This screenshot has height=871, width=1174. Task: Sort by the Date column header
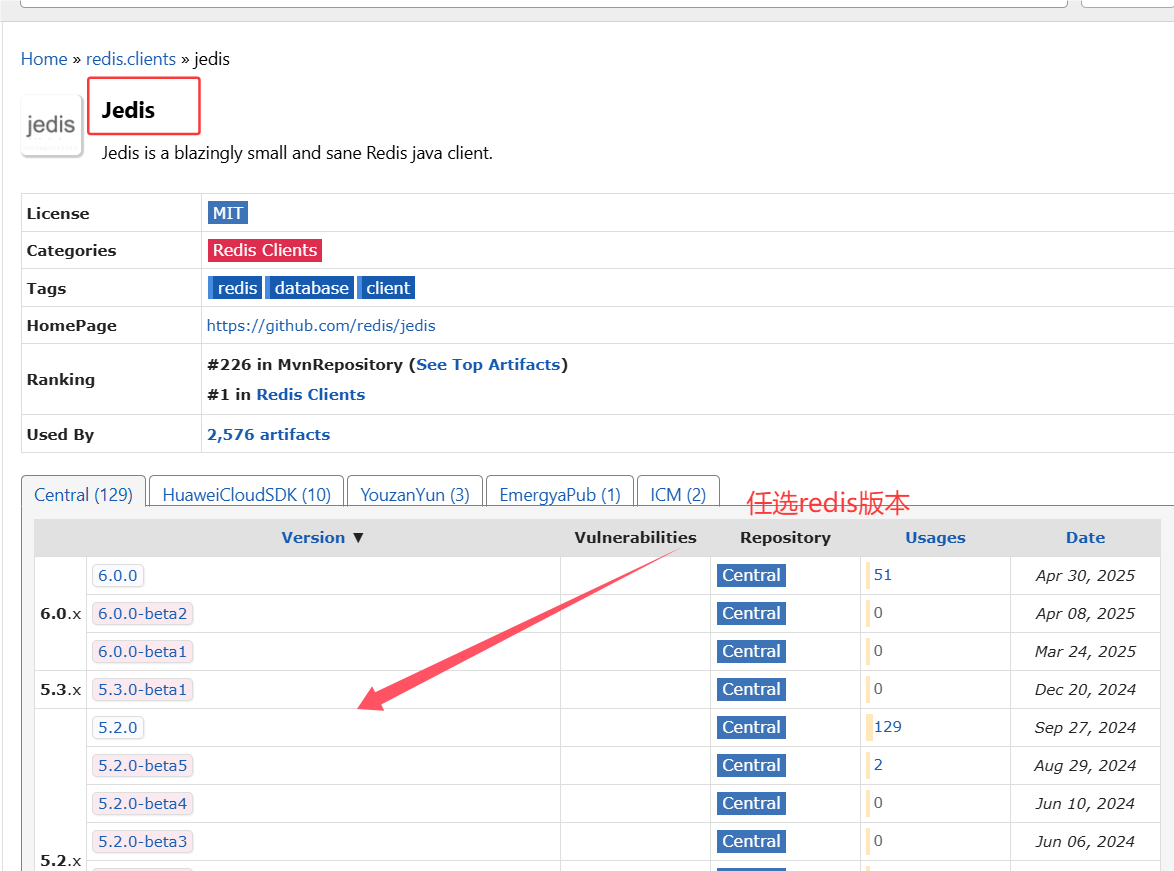(x=1085, y=538)
